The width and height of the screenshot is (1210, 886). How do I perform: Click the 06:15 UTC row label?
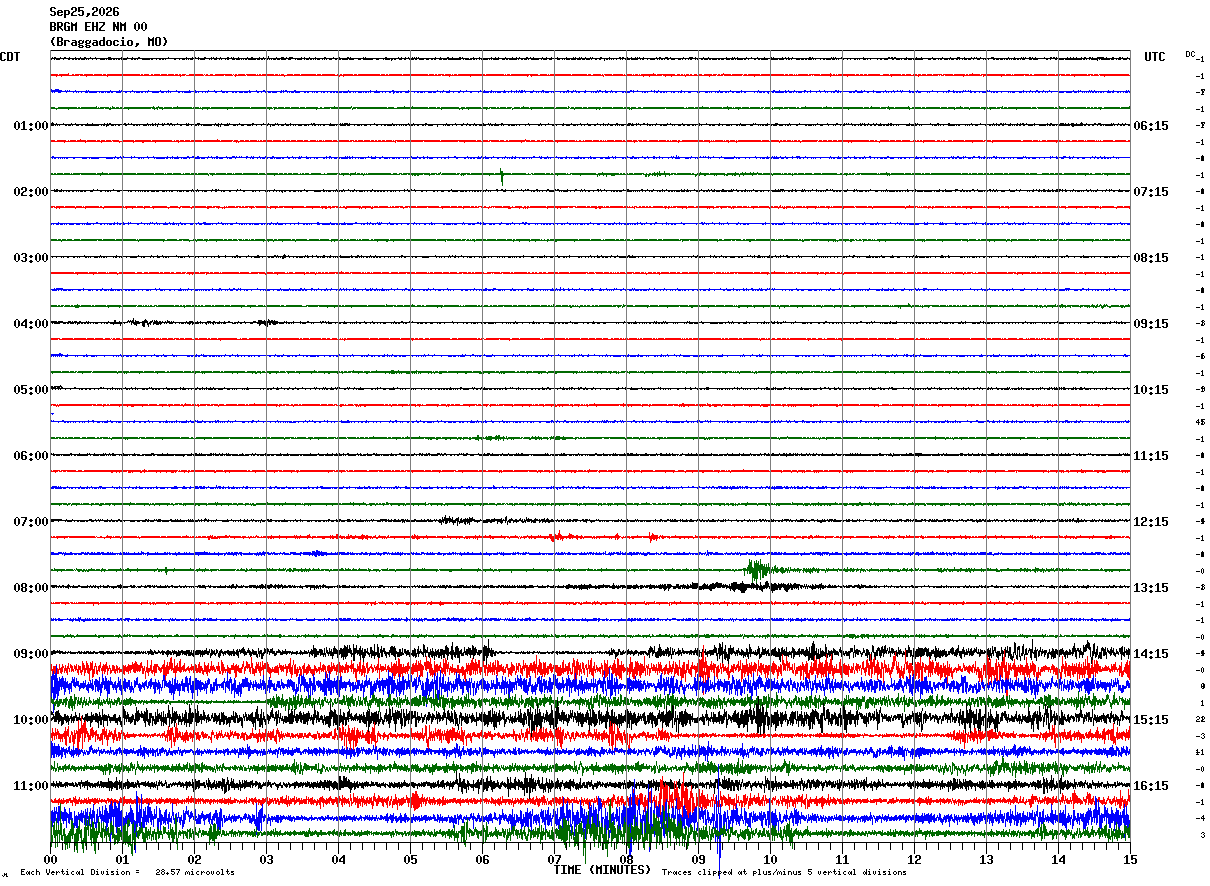point(1151,126)
